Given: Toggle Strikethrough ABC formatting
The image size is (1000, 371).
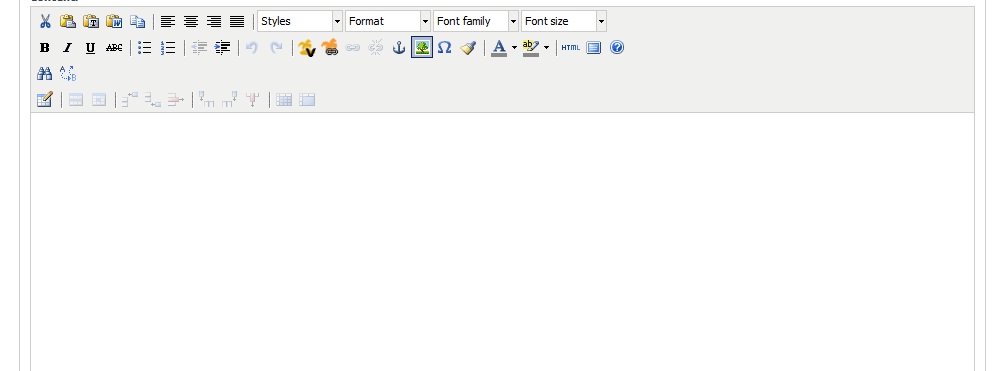Looking at the screenshot, I should (x=114, y=47).
